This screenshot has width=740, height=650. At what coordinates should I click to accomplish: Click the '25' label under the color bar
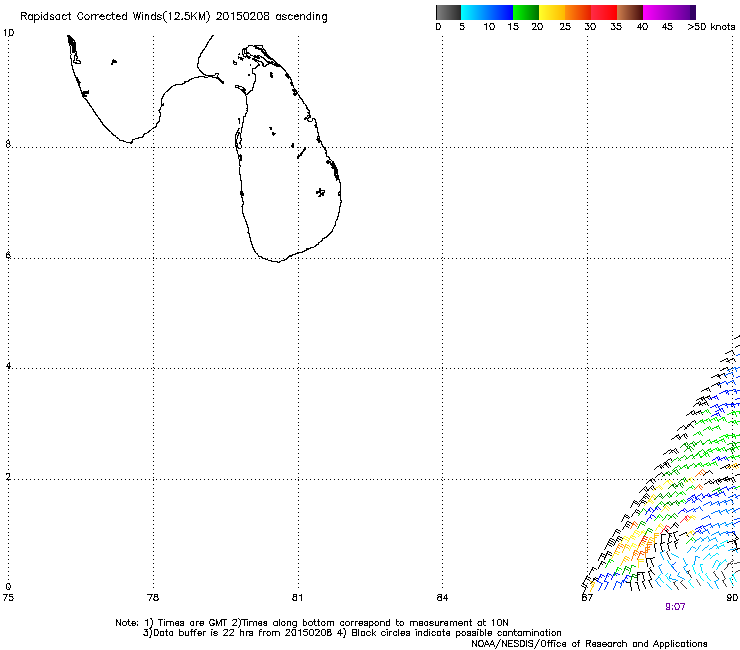point(565,27)
